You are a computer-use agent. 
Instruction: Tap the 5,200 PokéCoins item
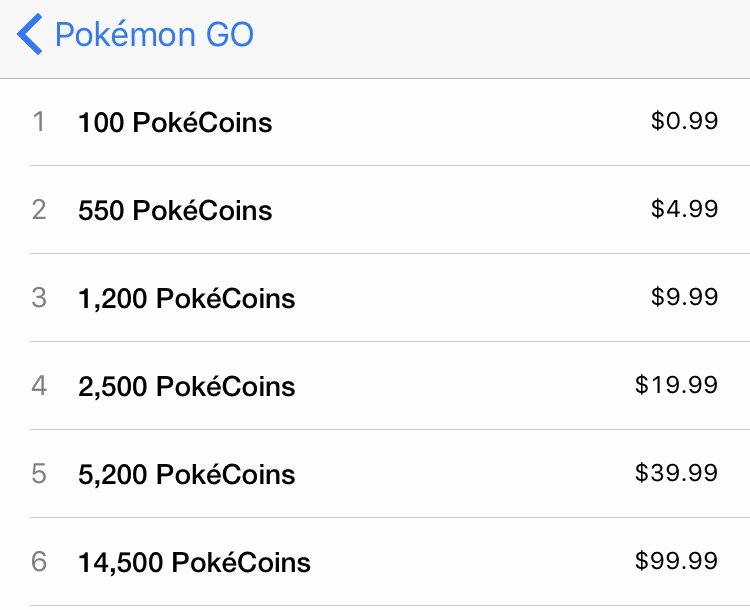(375, 474)
